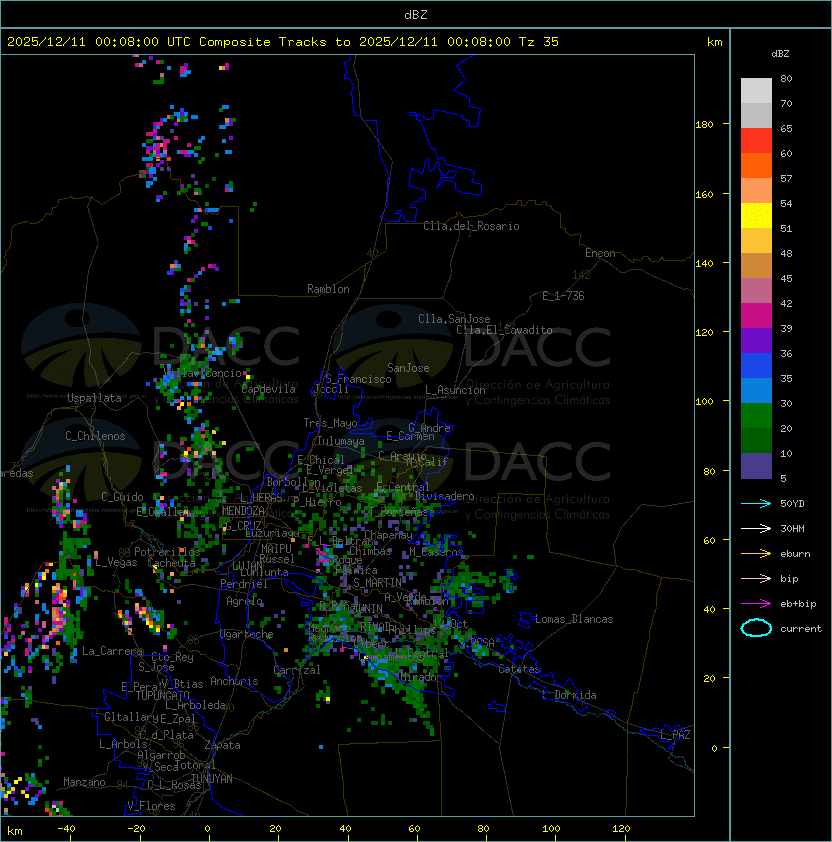
Task: Click the 180 km vertical axis label
Action: pos(704,125)
